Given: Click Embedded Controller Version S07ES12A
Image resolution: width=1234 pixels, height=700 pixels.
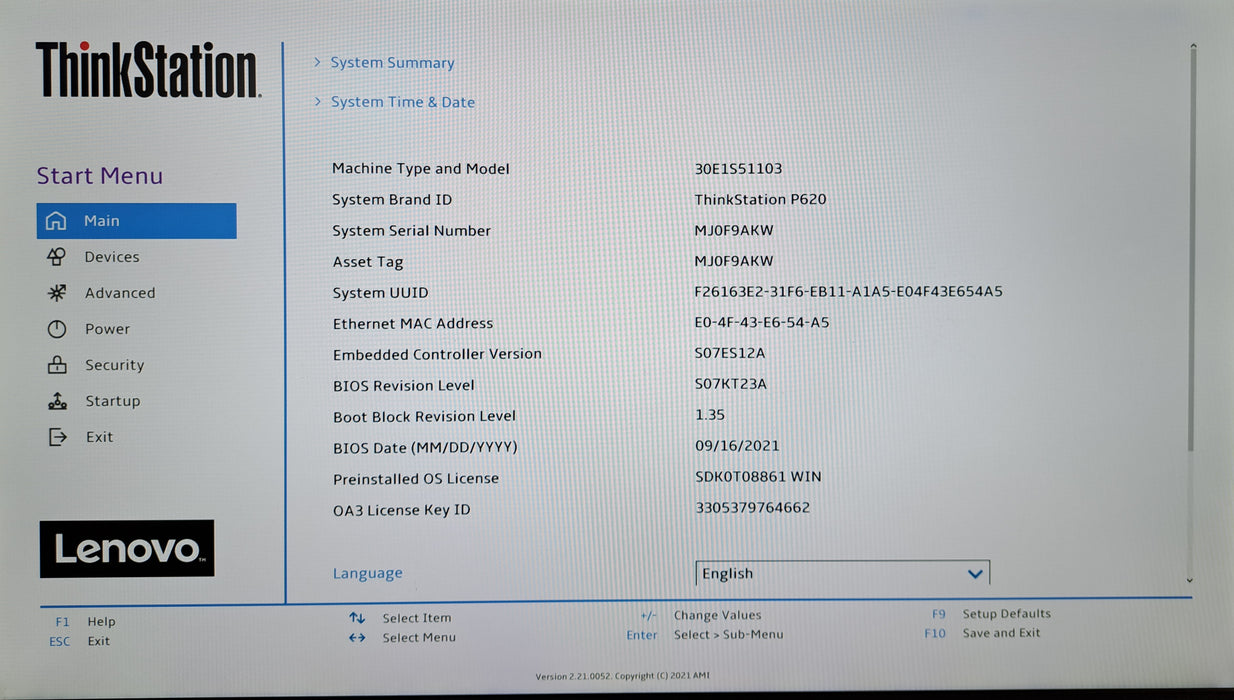Looking at the screenshot, I should coord(730,353).
